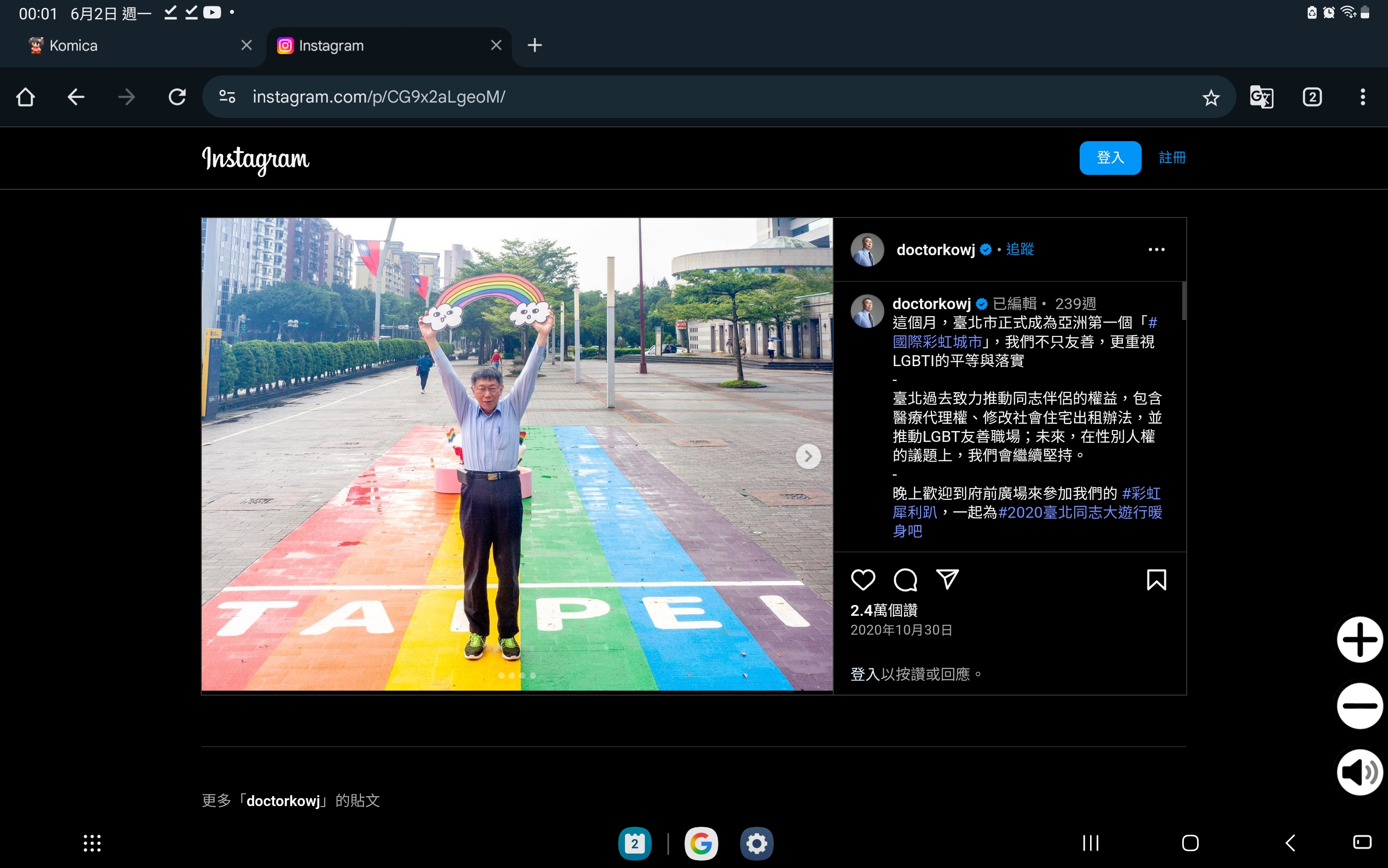Click the address bar URL

pyautogui.click(x=379, y=97)
